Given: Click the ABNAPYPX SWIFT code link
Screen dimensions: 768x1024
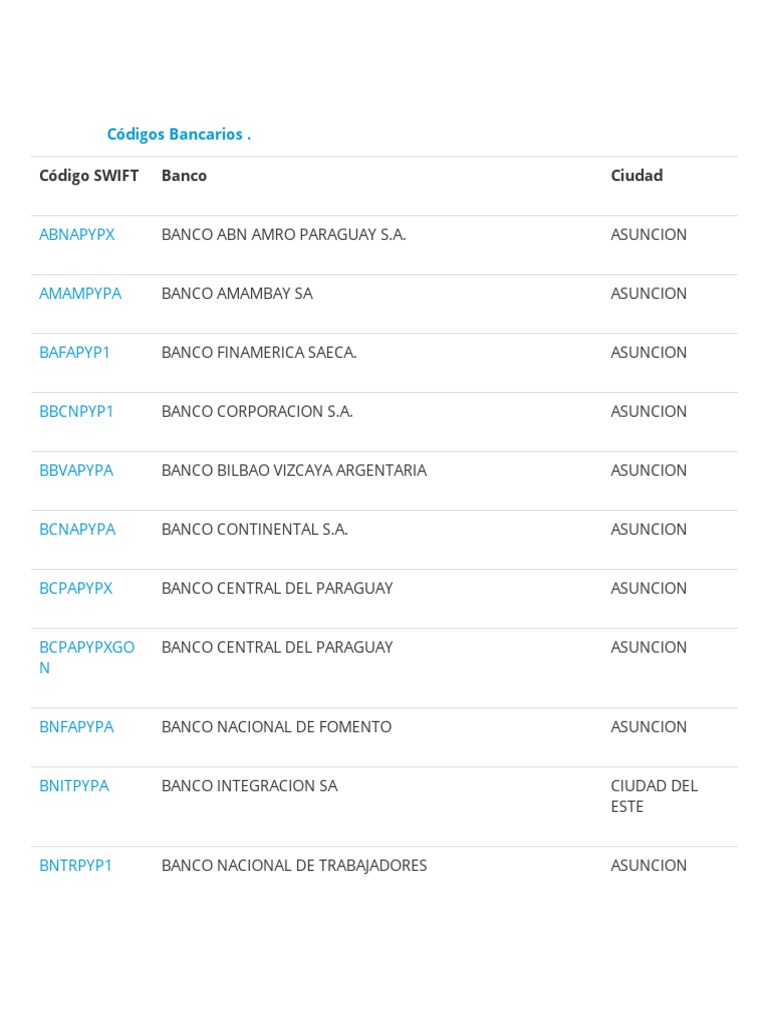Looking at the screenshot, I should point(77,234).
